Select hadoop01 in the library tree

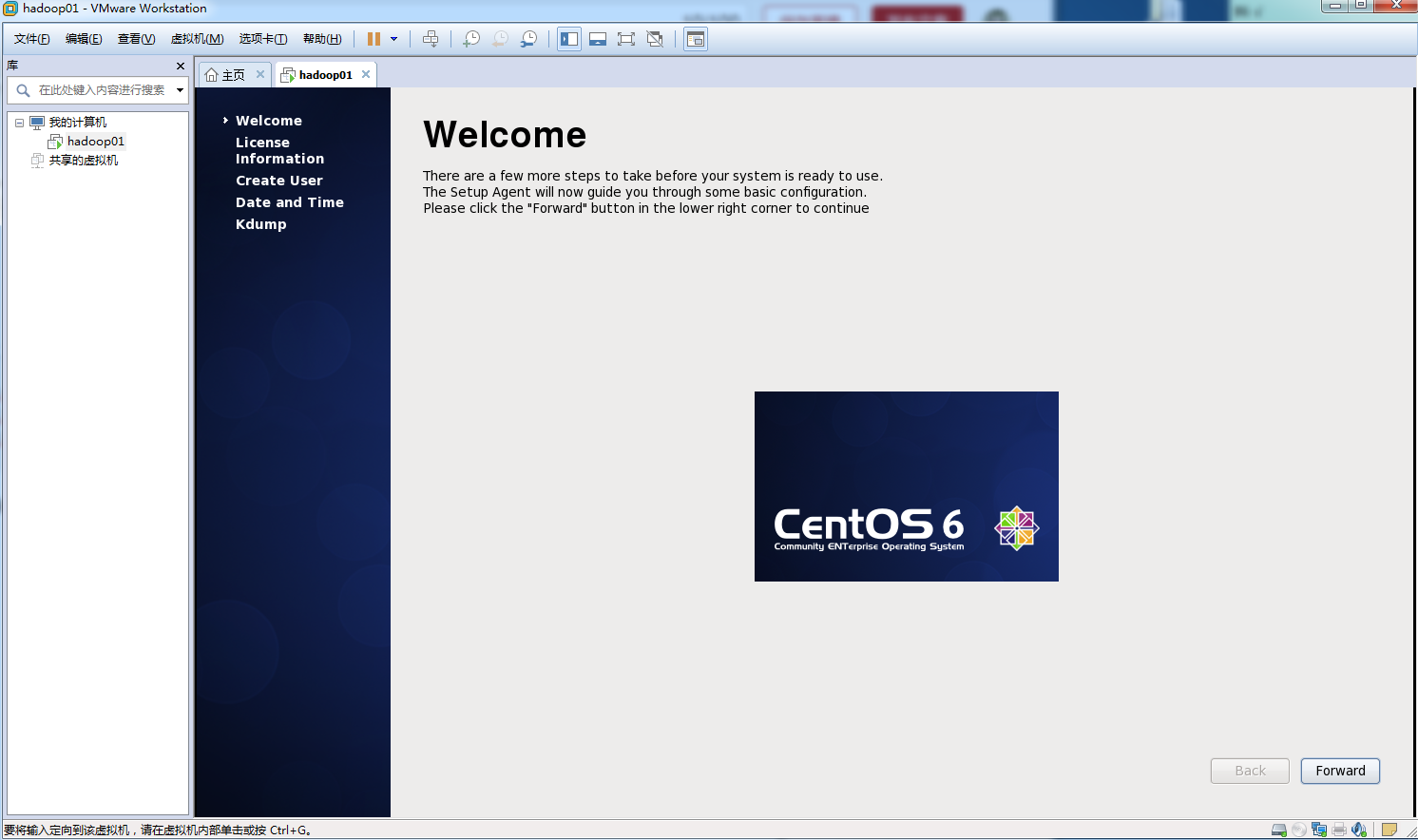95,141
